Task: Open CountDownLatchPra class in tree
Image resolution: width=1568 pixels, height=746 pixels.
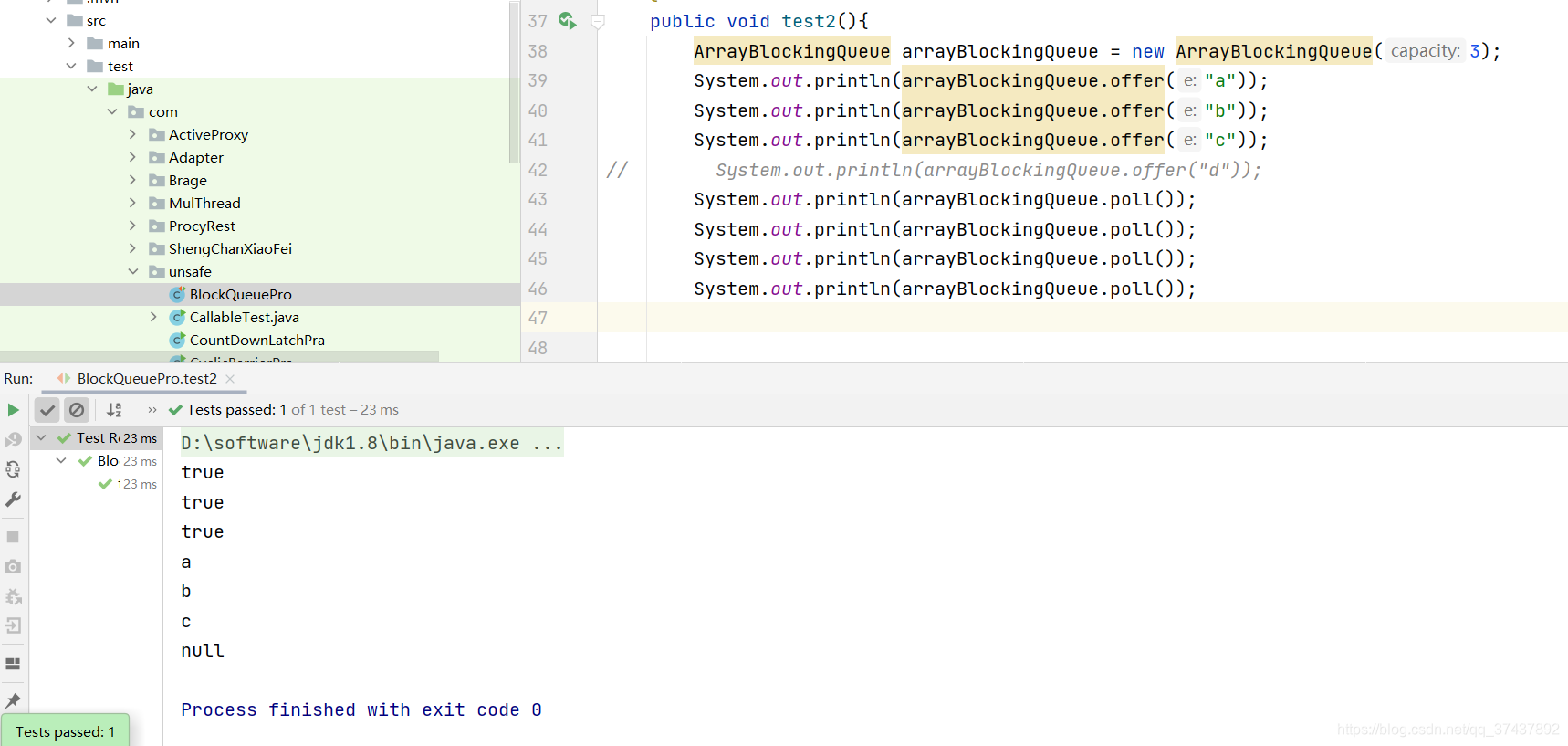Action: 256,340
